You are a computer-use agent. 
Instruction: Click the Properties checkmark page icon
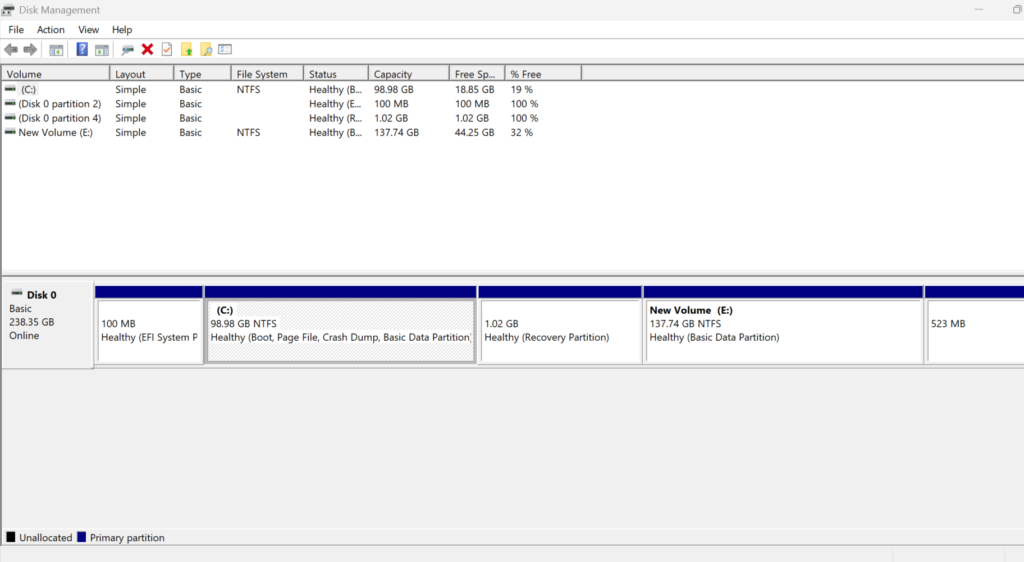pyautogui.click(x=167, y=50)
